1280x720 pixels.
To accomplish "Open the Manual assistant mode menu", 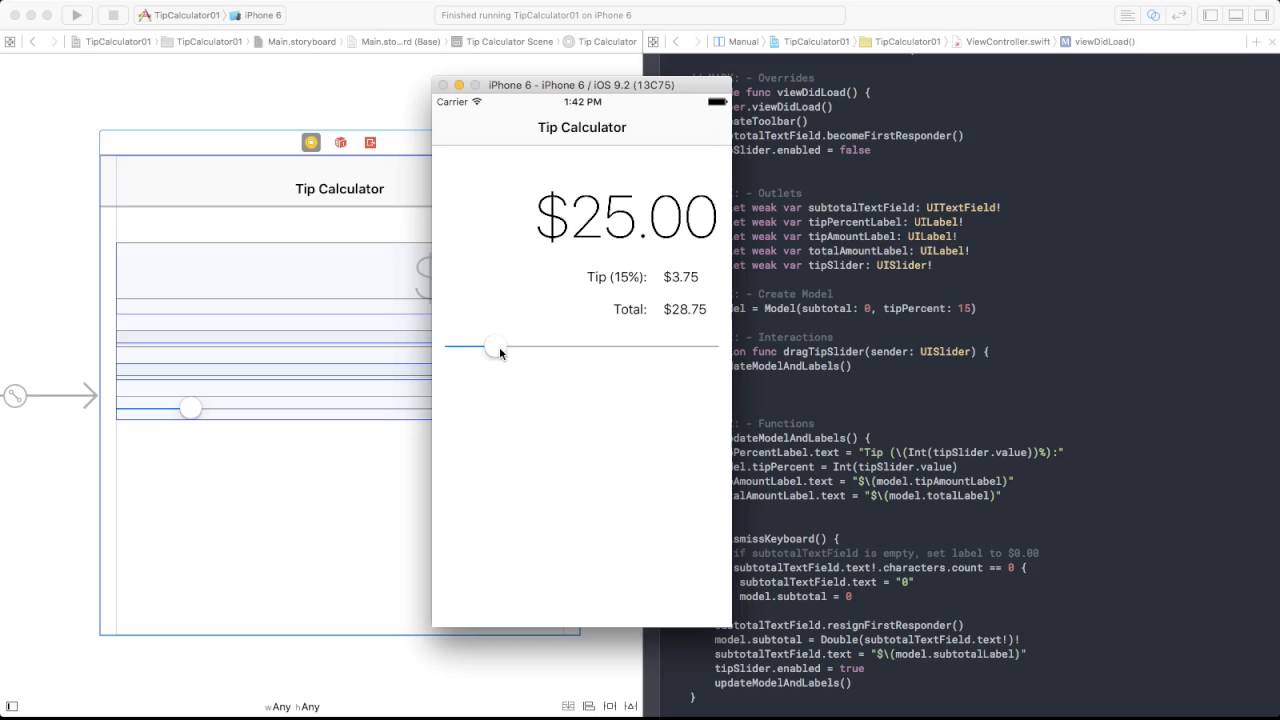I will tap(736, 42).
